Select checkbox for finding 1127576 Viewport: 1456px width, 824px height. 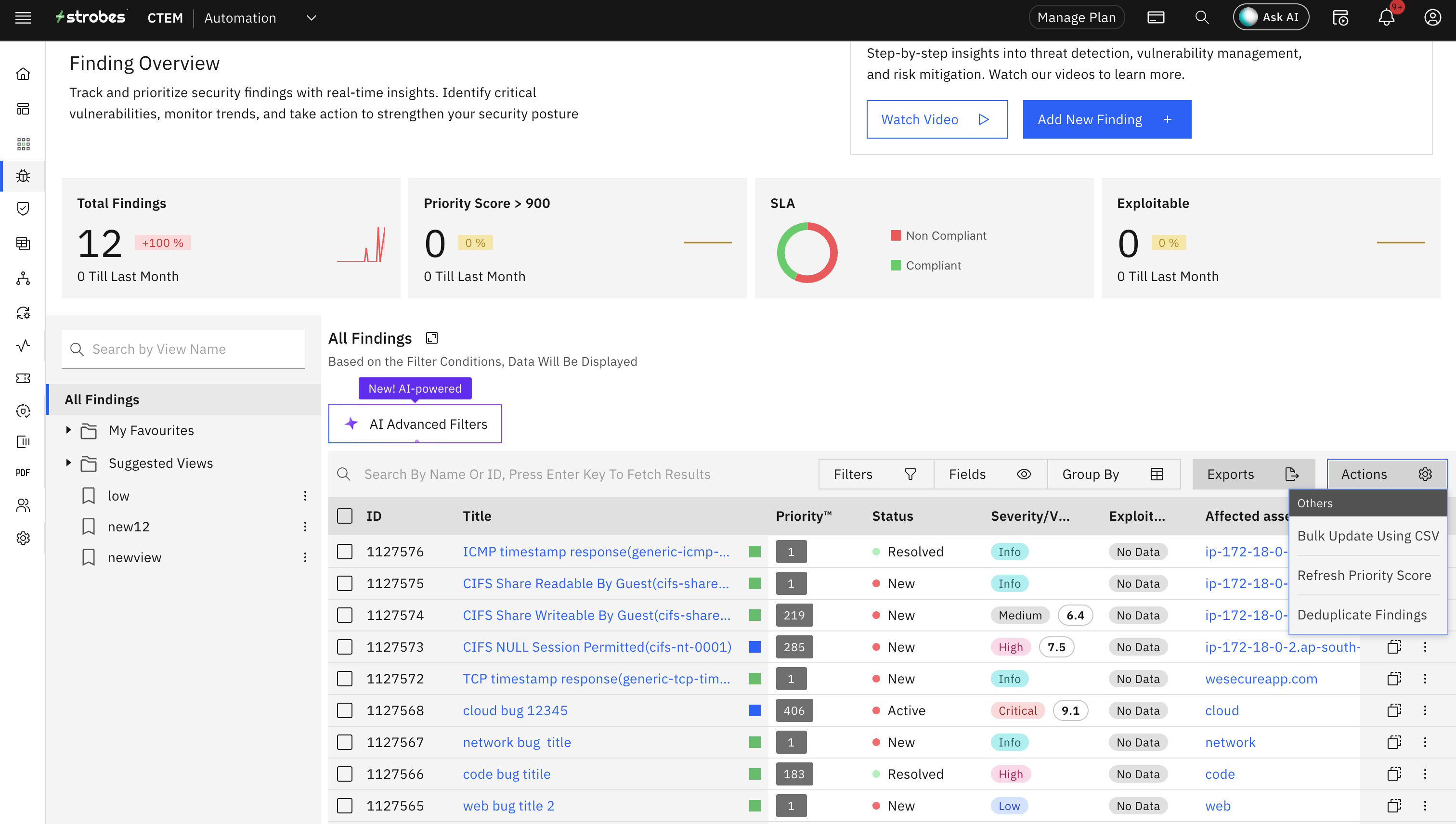[x=345, y=551]
